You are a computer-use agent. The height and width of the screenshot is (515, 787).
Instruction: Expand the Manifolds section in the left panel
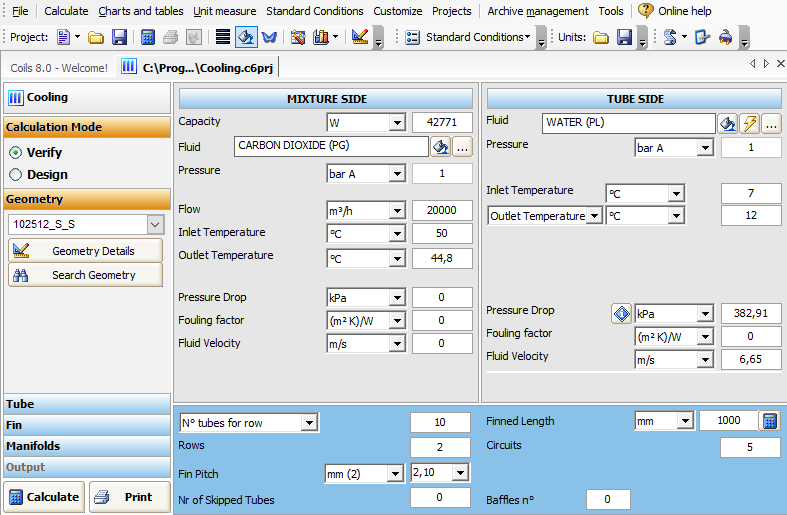point(87,446)
